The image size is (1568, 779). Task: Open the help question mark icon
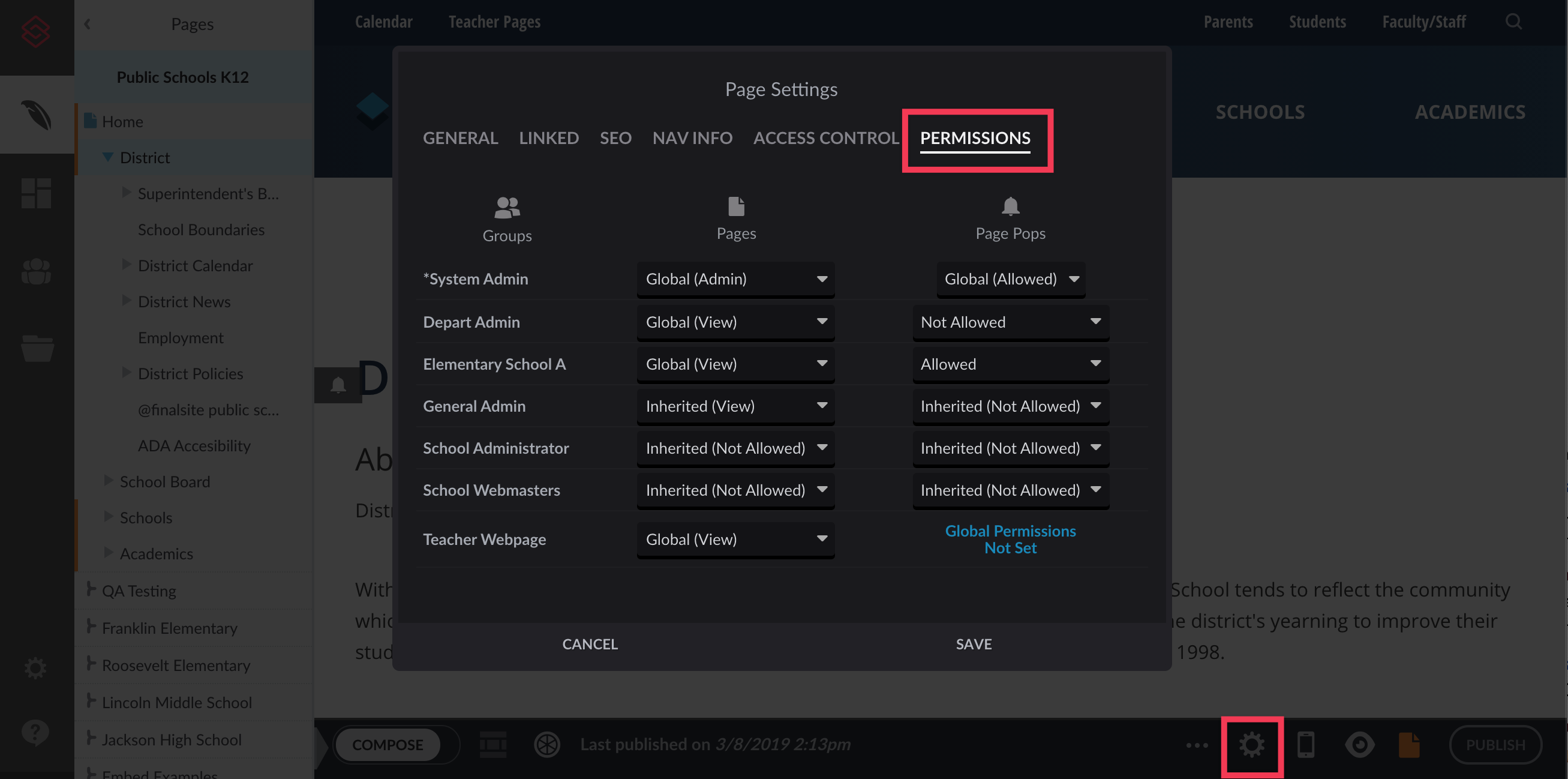[35, 732]
